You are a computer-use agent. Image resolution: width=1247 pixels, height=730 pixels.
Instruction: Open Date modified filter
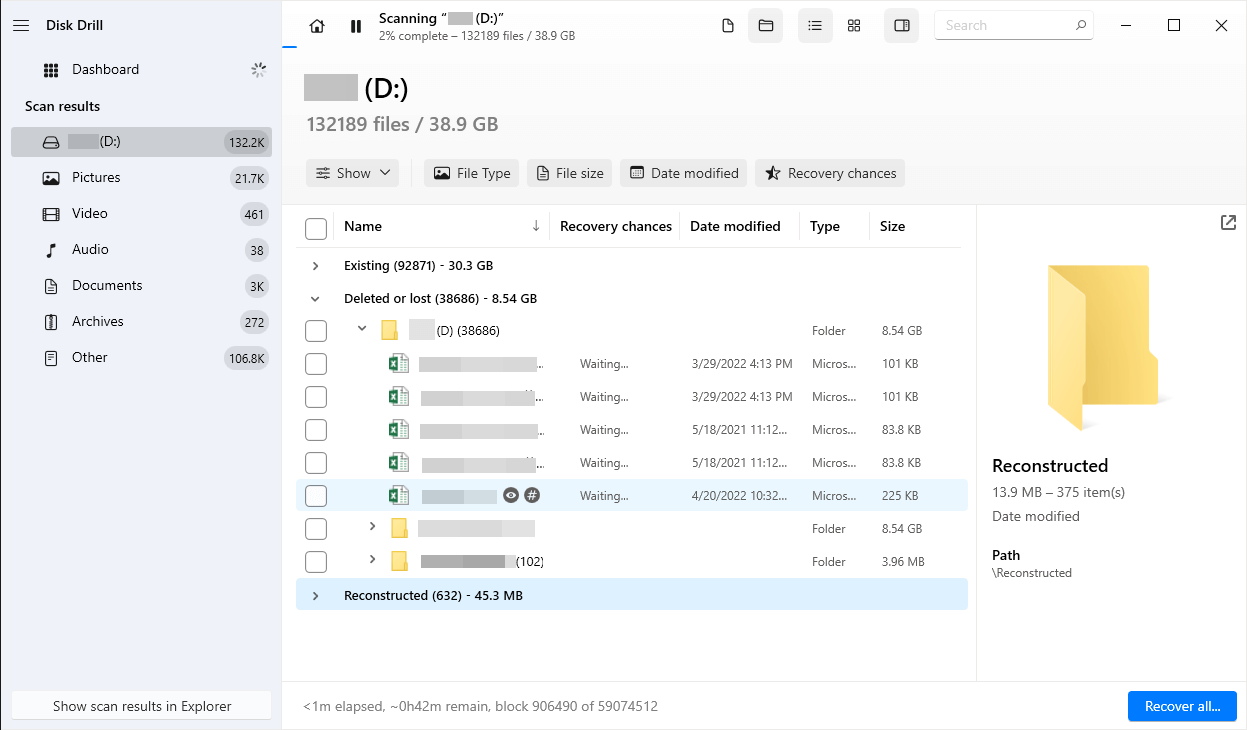tap(684, 173)
